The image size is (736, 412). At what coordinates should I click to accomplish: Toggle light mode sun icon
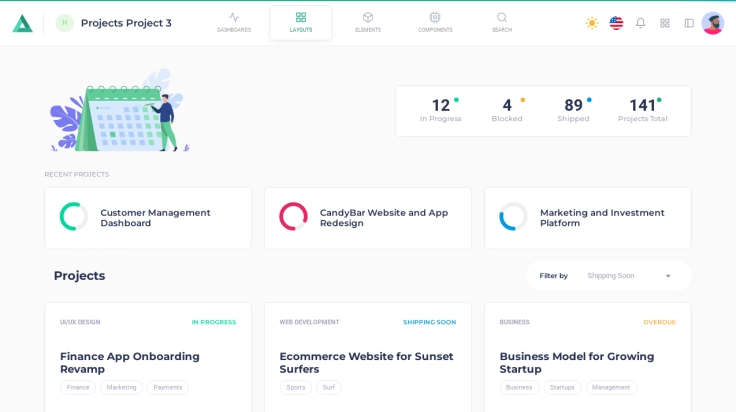pos(592,23)
